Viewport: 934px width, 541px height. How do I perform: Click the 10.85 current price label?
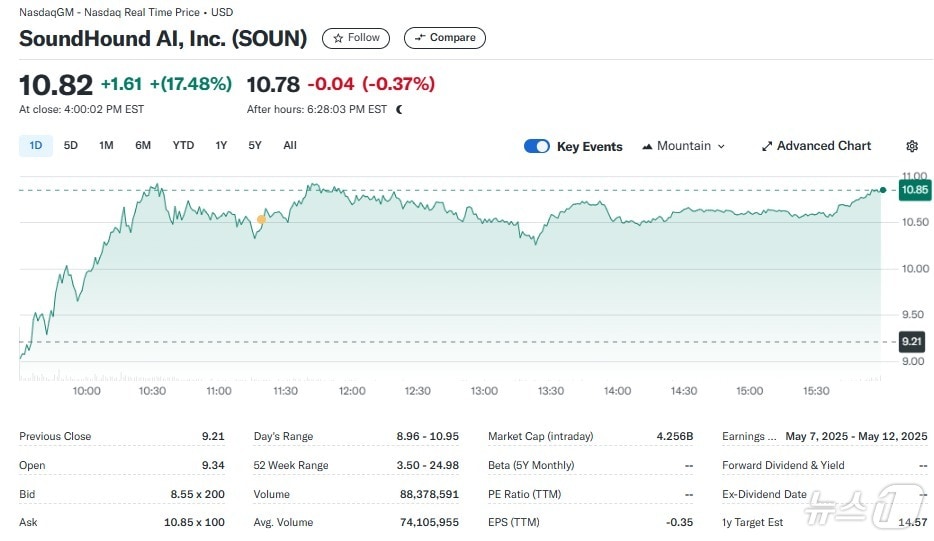coord(914,190)
